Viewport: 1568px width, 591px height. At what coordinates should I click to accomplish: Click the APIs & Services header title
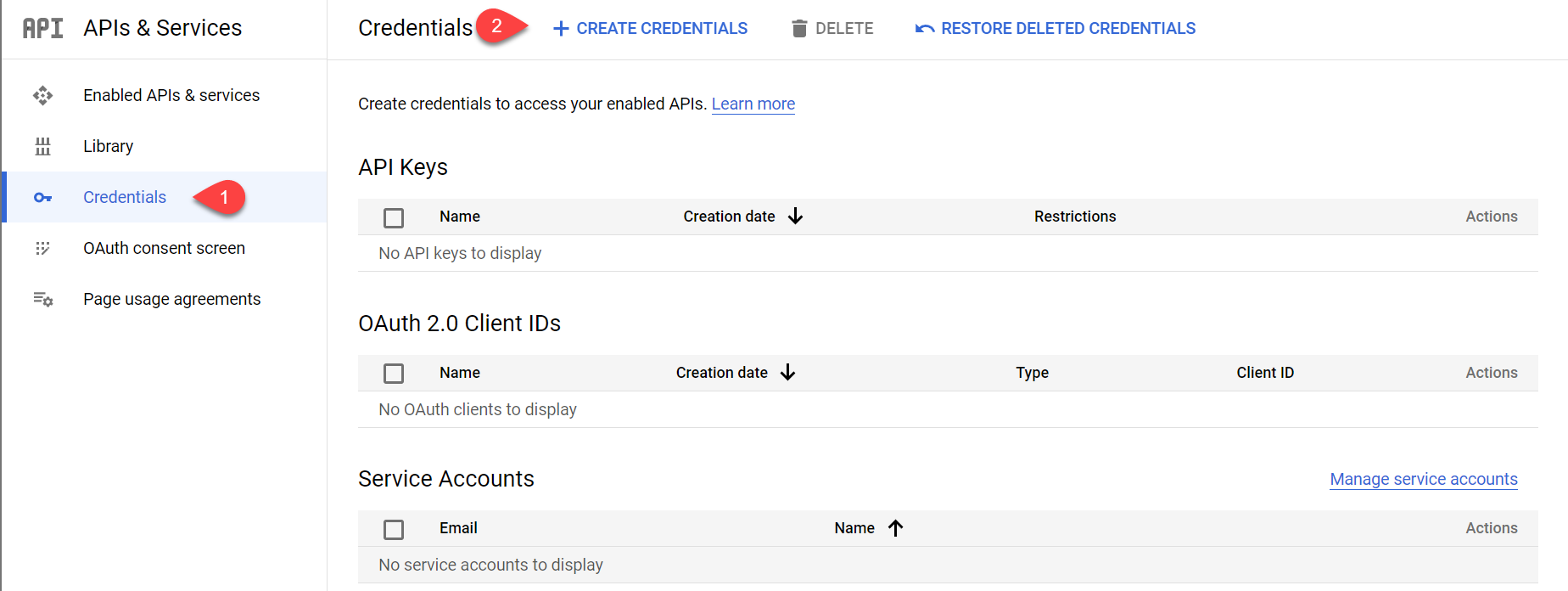coord(163,28)
